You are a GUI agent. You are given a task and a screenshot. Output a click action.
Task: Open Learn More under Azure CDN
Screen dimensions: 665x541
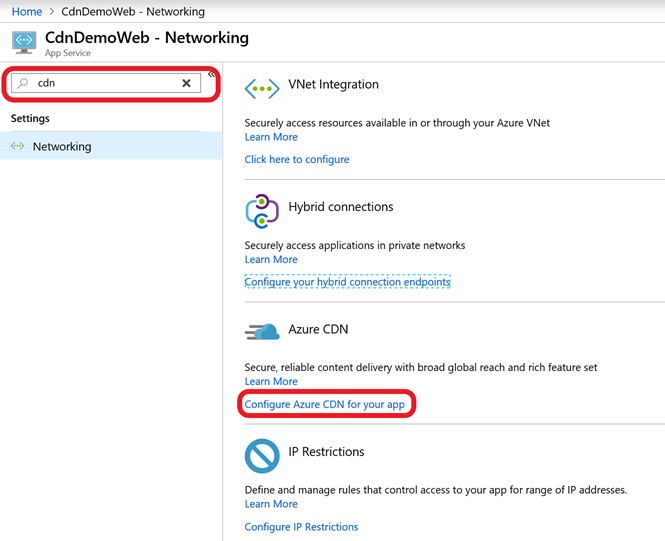(x=271, y=382)
